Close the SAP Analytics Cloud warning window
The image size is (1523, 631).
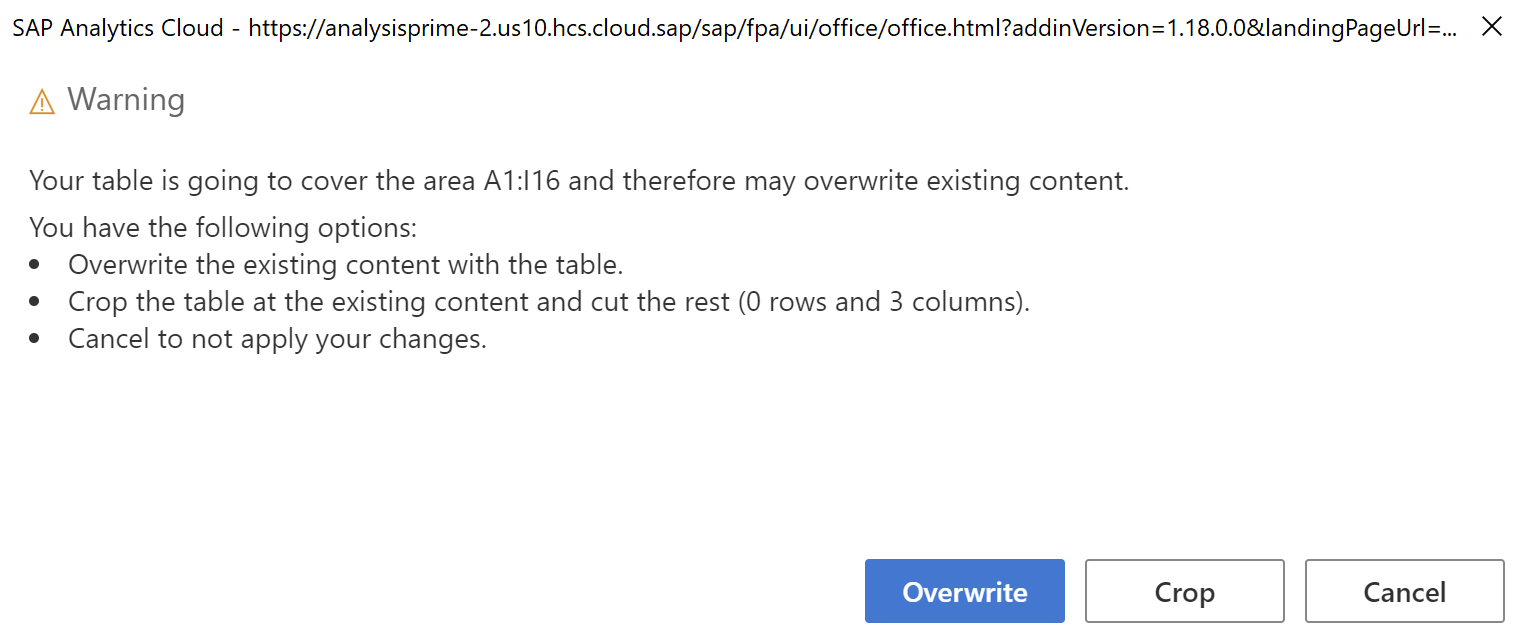coord(1492,27)
